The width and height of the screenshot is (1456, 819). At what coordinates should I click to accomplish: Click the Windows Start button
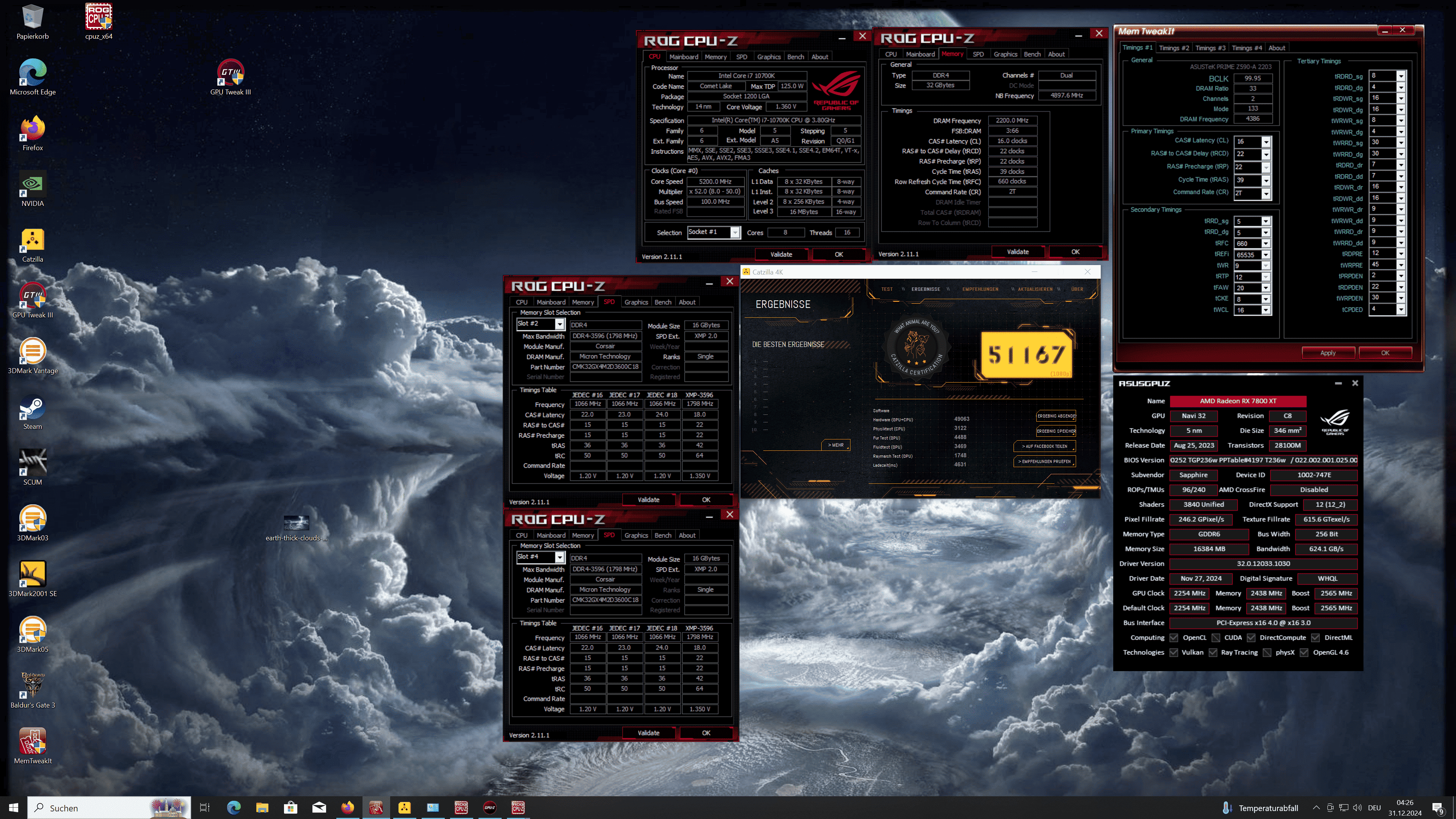[x=14, y=808]
